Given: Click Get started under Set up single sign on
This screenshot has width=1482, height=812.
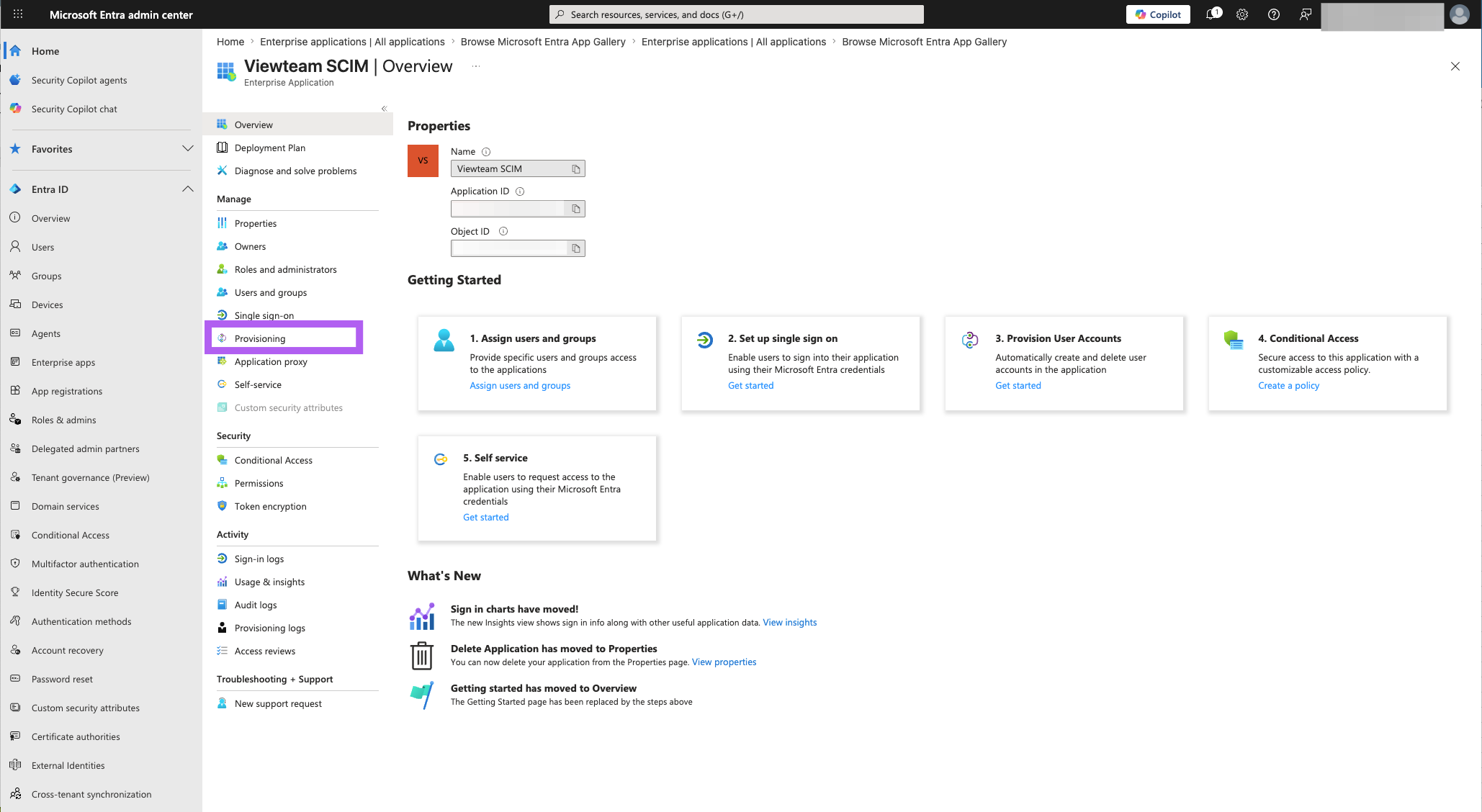Looking at the screenshot, I should pos(750,386).
